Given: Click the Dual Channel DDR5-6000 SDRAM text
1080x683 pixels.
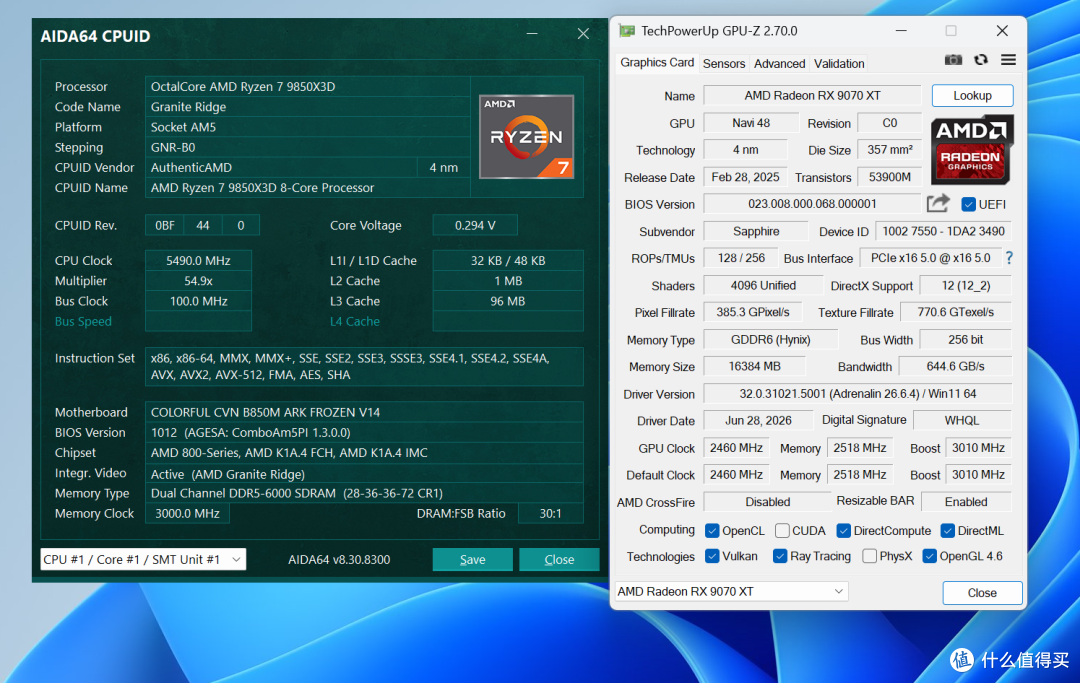Looking at the screenshot, I should tap(297, 494).
